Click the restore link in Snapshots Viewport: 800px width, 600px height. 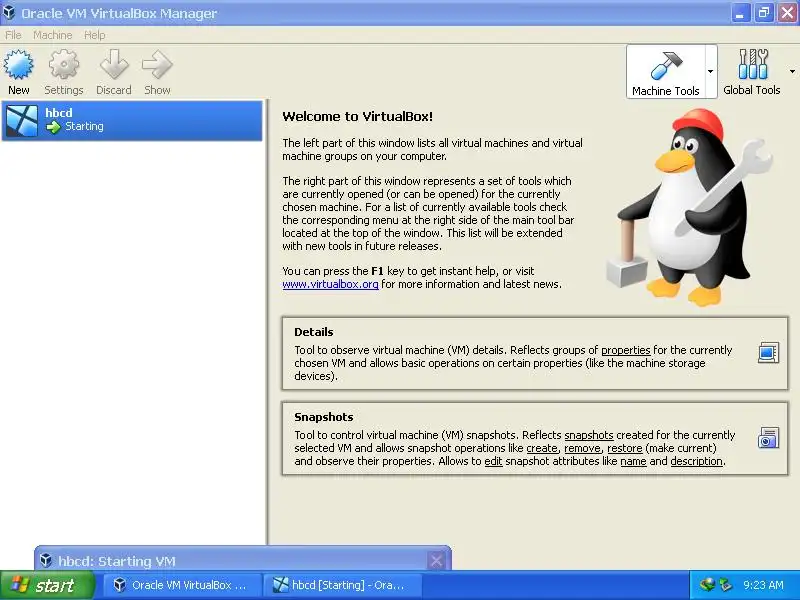tap(624, 448)
